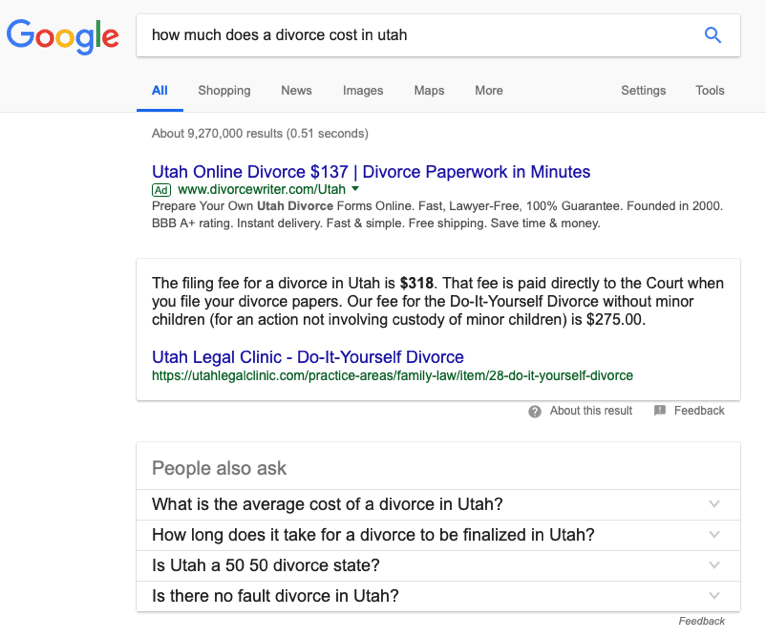766x638 pixels.
Task: Expand 'What is the average cost' question
Action: tap(713, 504)
